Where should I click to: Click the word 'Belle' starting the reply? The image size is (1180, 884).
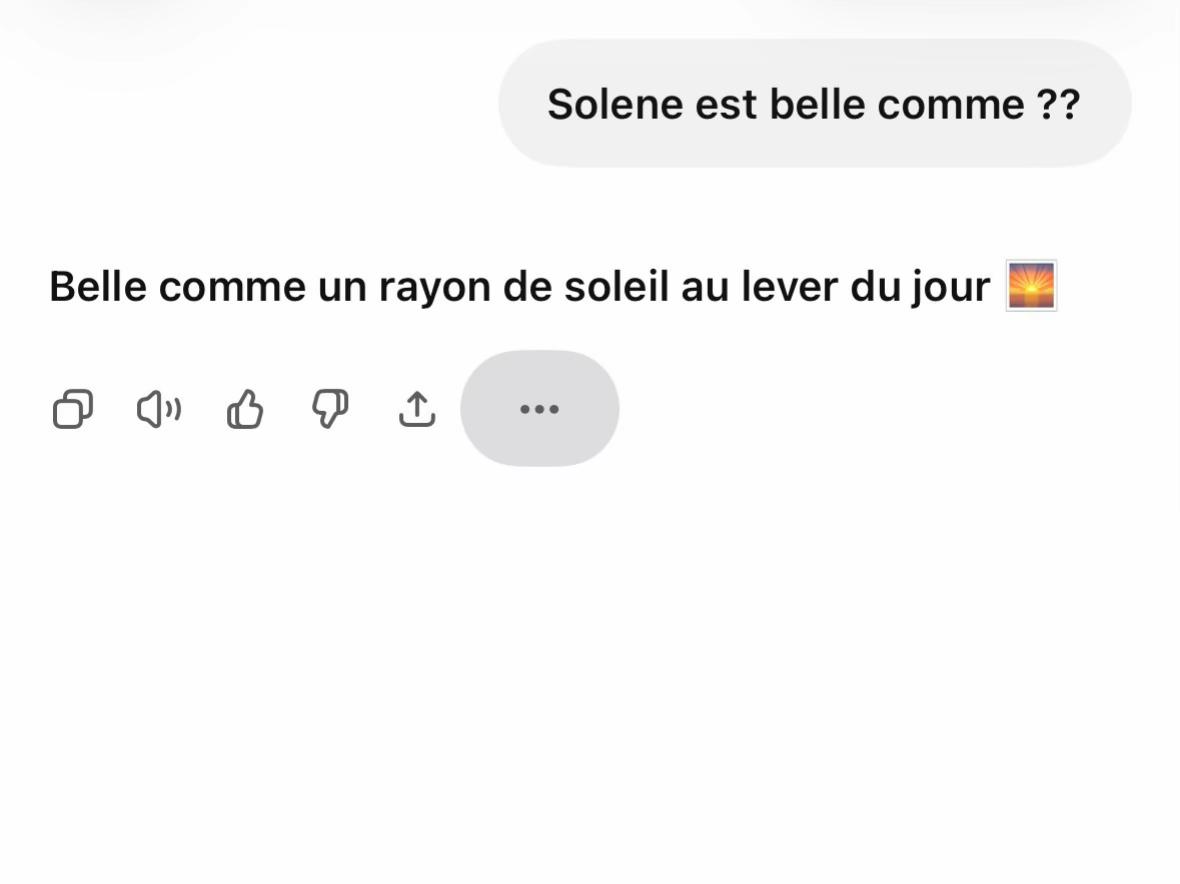[x=98, y=287]
